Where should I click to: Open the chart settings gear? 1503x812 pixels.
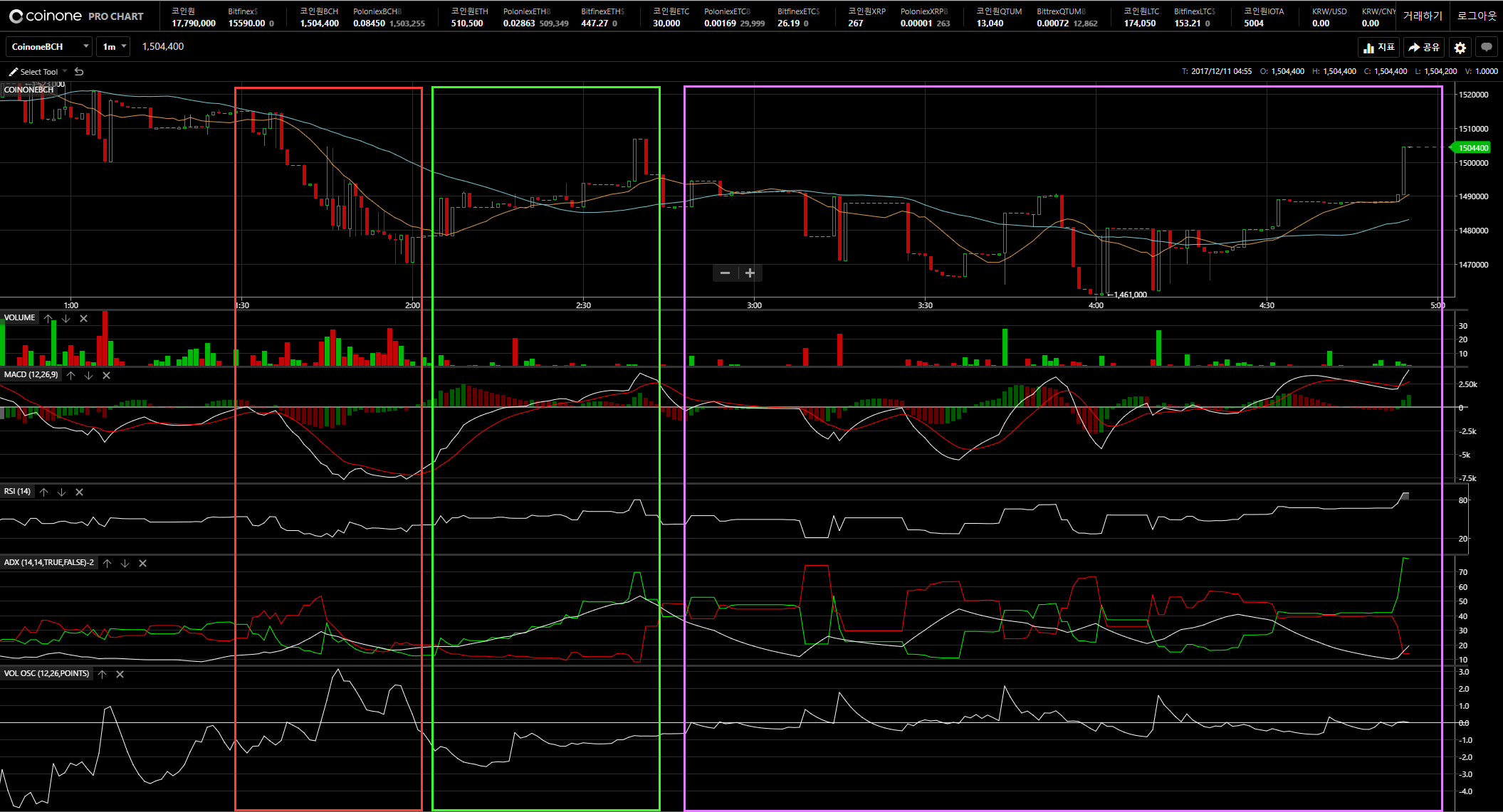pyautogui.click(x=1460, y=48)
